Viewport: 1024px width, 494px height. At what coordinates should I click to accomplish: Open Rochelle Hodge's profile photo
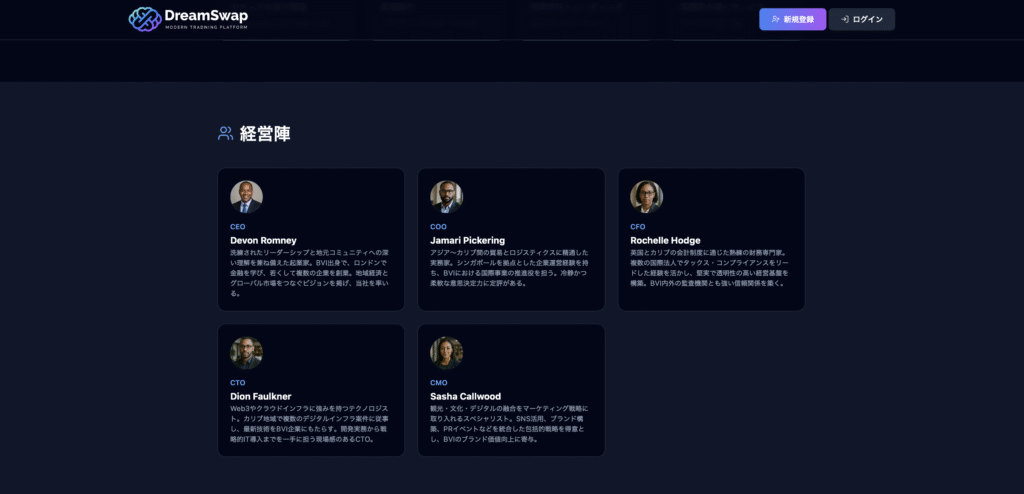pyautogui.click(x=647, y=197)
